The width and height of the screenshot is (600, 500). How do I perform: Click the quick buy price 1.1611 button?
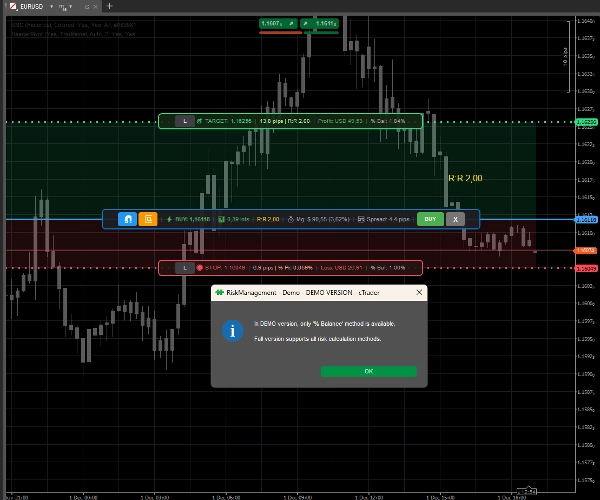tap(319, 24)
